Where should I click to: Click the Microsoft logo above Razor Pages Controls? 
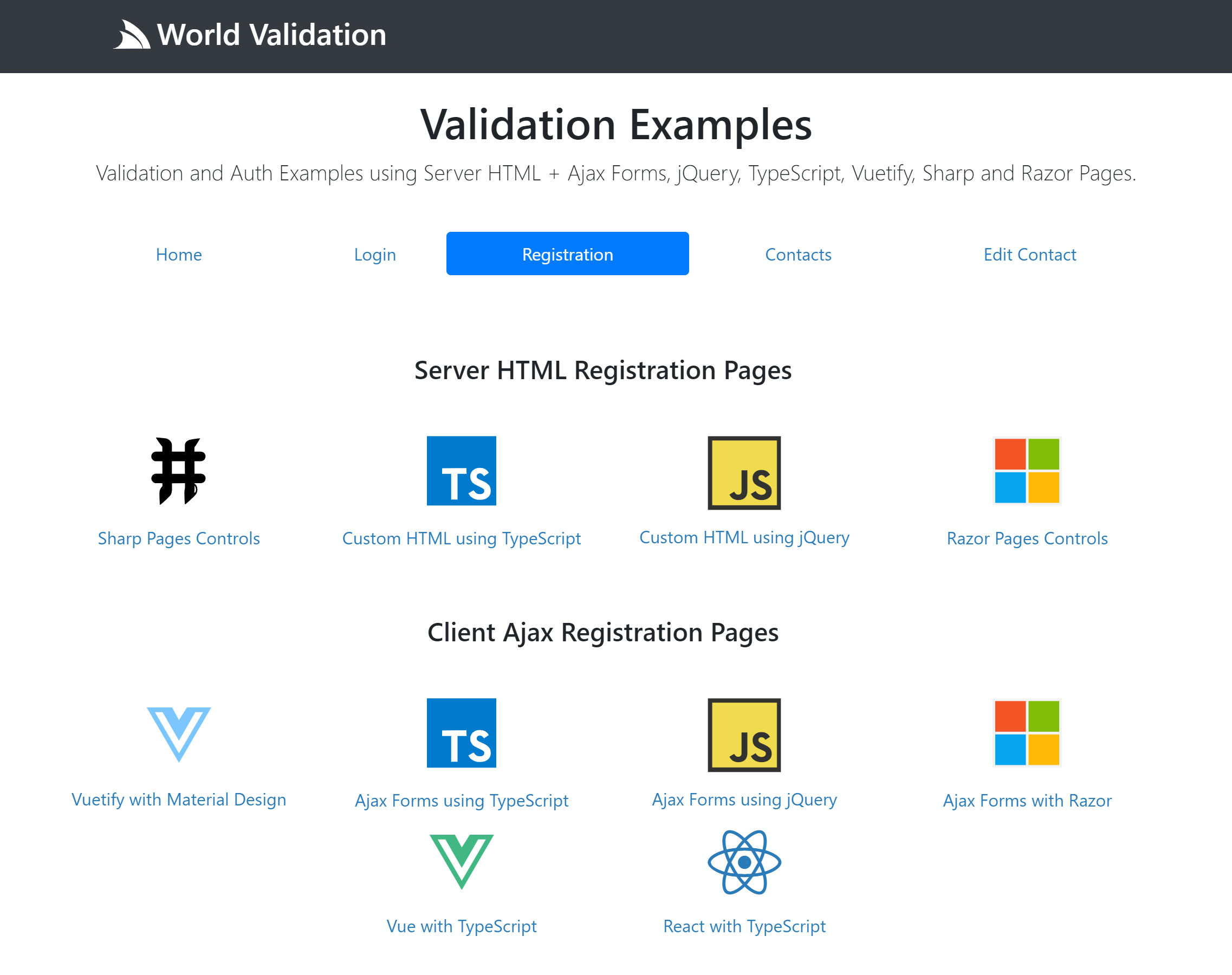point(1027,470)
